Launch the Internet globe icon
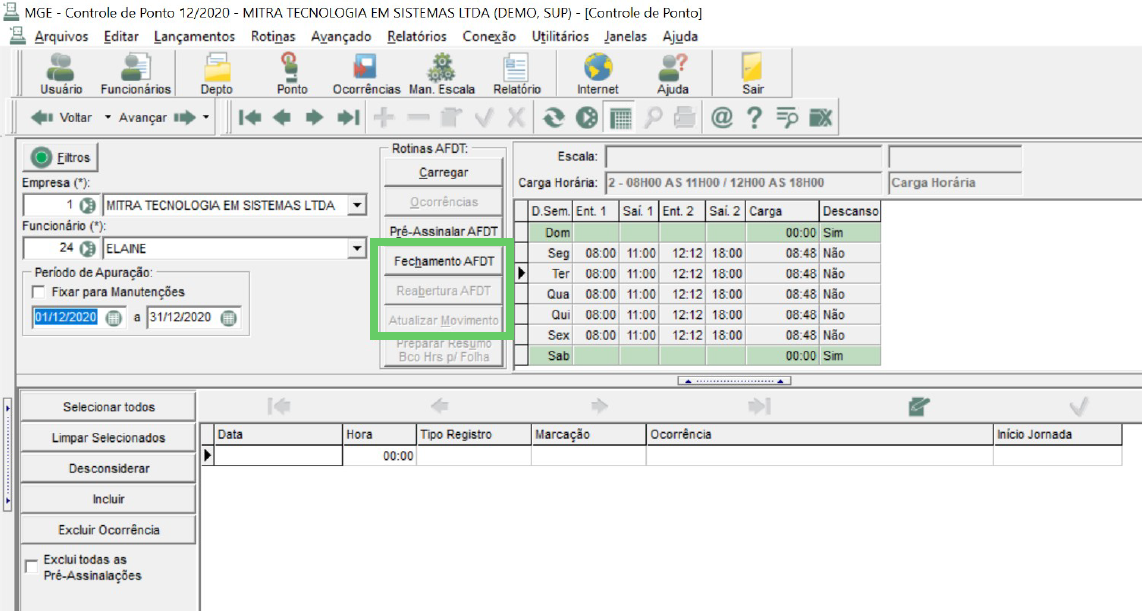Image resolution: width=1143 pixels, height=614 pixels. click(x=598, y=74)
